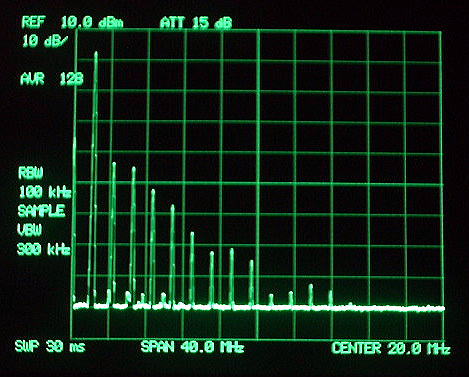Click the third harmonic peak tip
Image resolution: width=469 pixels, height=377 pixels.
[x=134, y=168]
